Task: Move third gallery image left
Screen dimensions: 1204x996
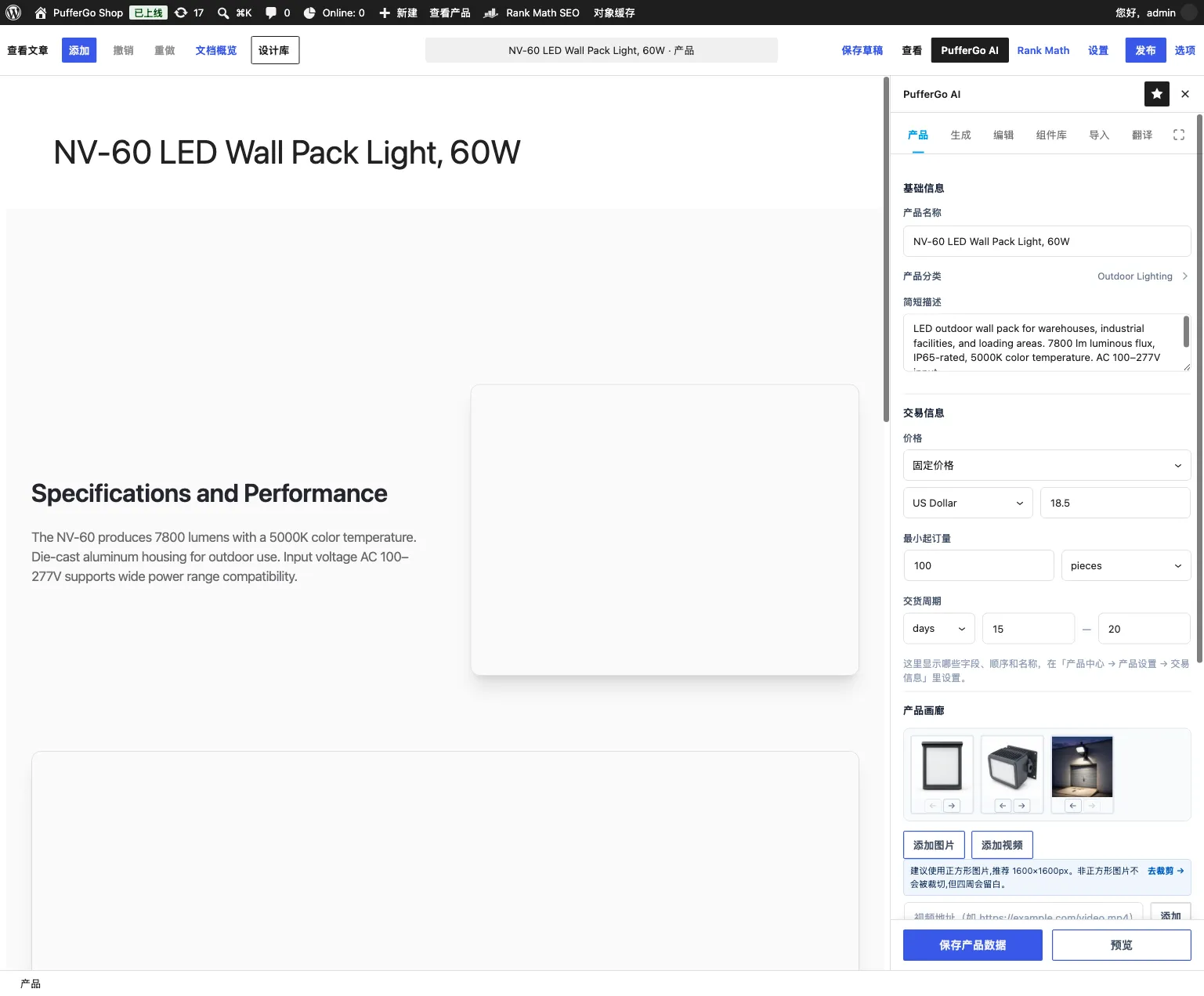Action: [x=1072, y=805]
